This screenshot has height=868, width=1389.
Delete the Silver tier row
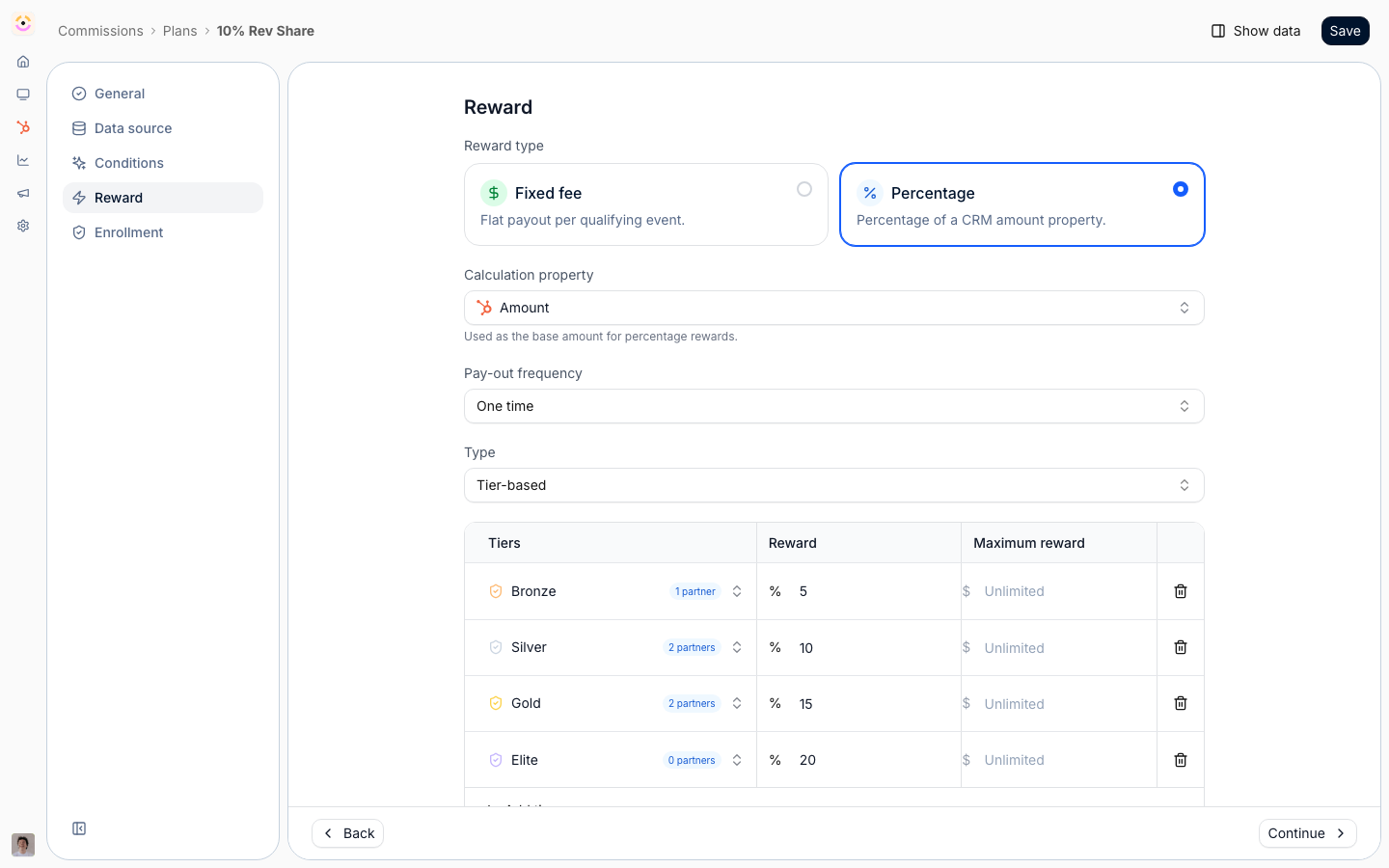pos(1181,647)
